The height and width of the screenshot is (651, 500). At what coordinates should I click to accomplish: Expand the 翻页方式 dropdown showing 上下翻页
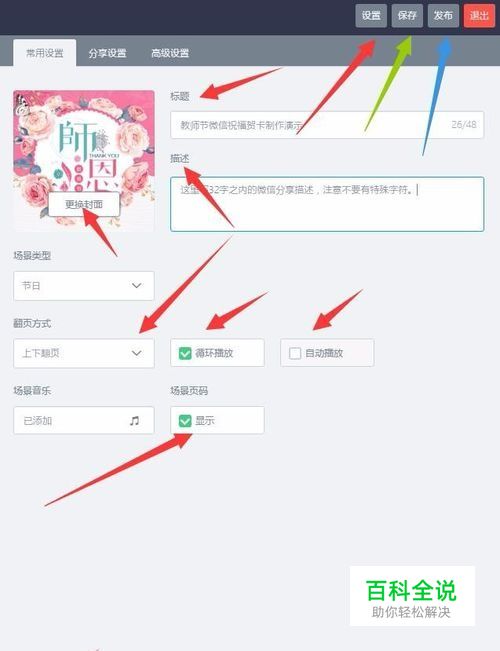pos(84,353)
